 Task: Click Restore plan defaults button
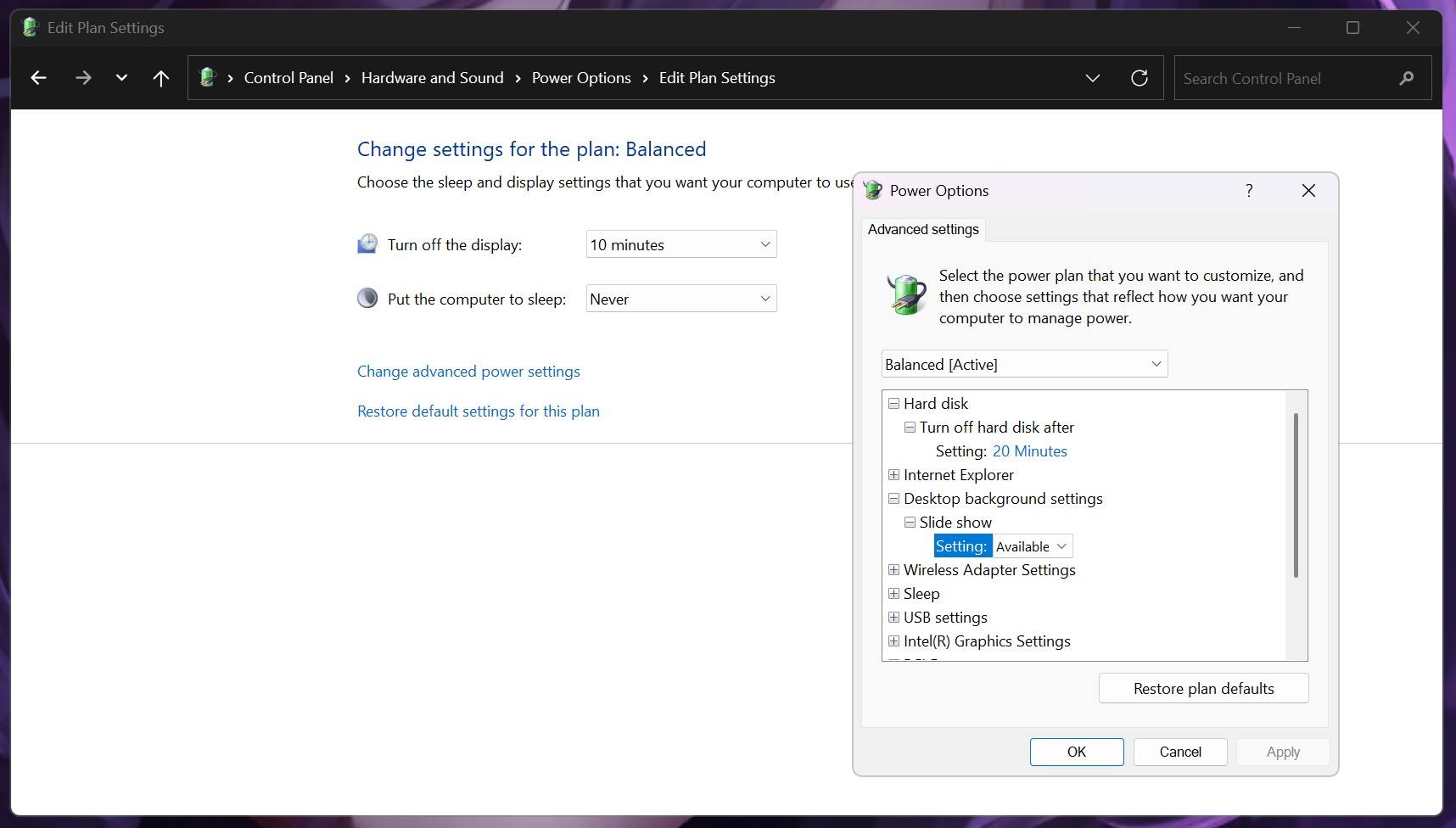tap(1203, 688)
